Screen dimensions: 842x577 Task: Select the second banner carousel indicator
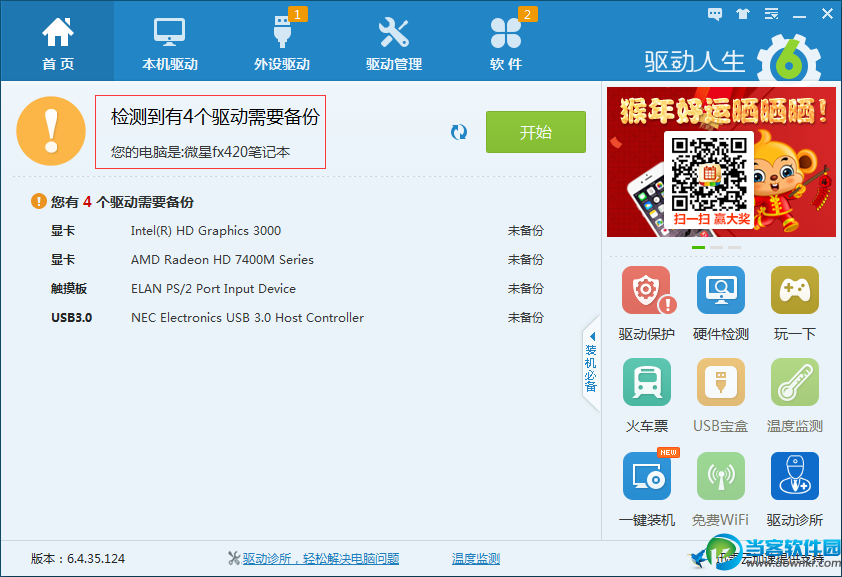pos(716,247)
